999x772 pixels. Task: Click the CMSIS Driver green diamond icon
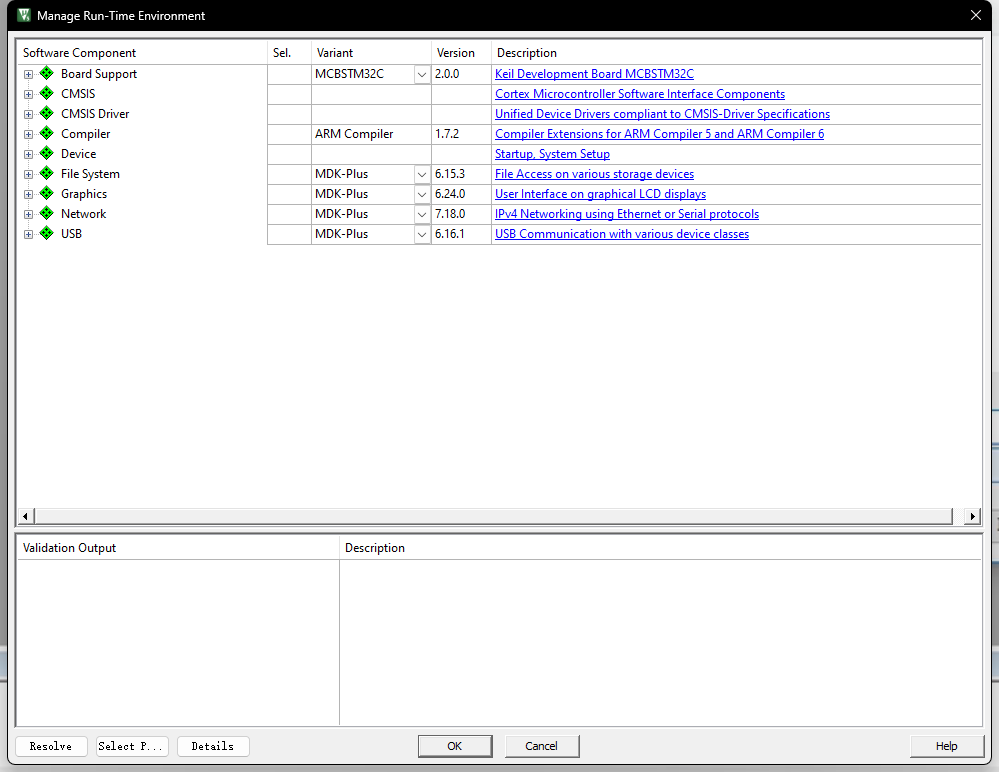point(47,113)
